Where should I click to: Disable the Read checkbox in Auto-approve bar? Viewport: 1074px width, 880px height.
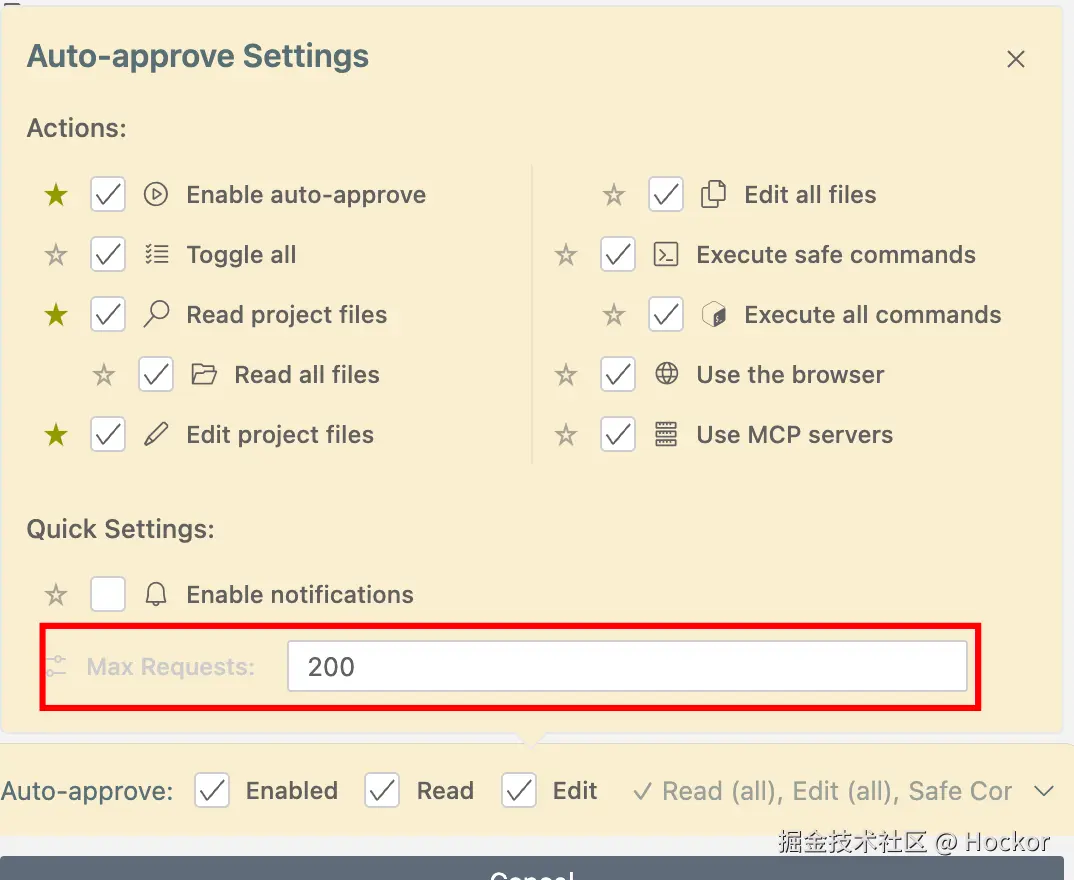[382, 791]
